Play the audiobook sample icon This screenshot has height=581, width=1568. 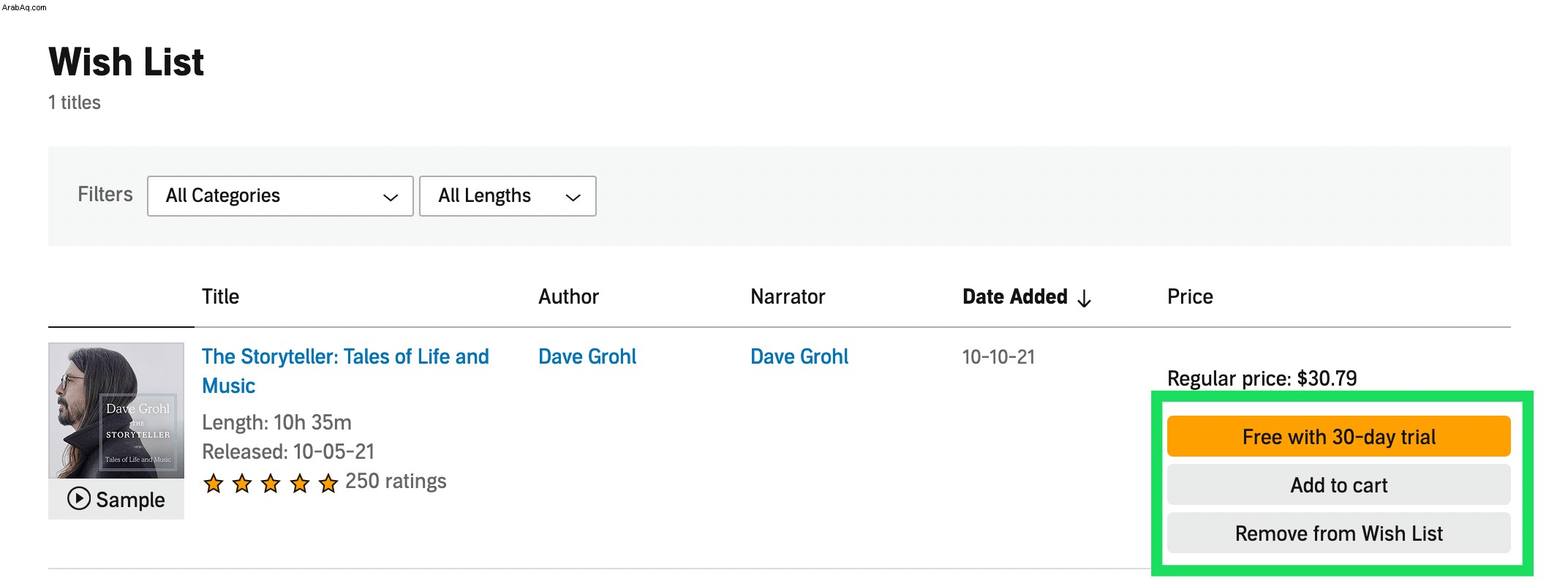pos(79,498)
